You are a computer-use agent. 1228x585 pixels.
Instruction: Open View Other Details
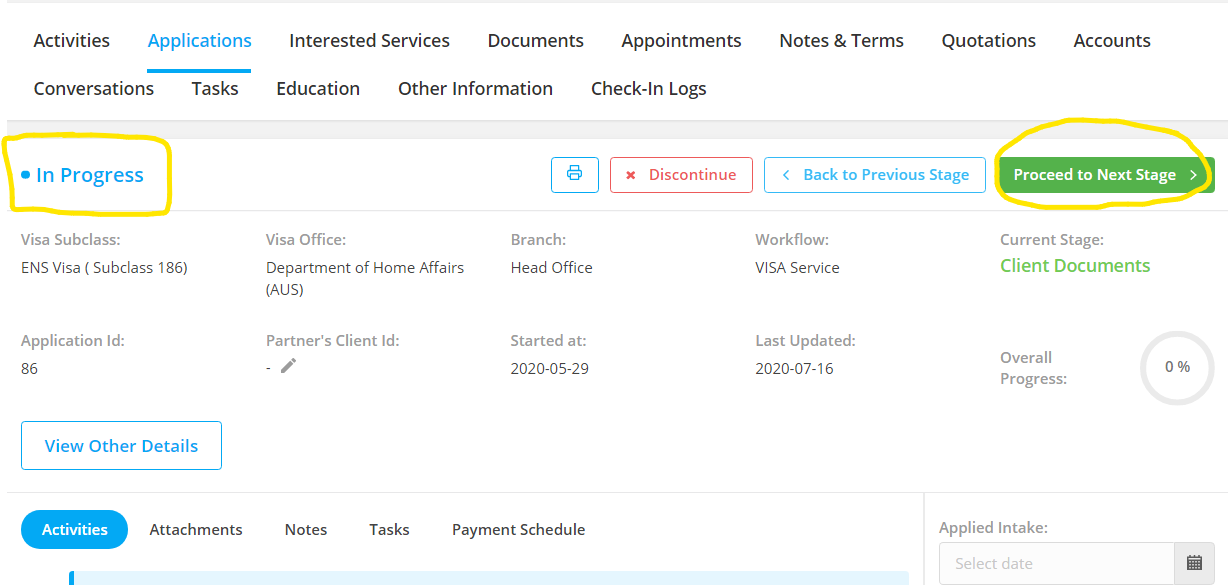pos(120,445)
